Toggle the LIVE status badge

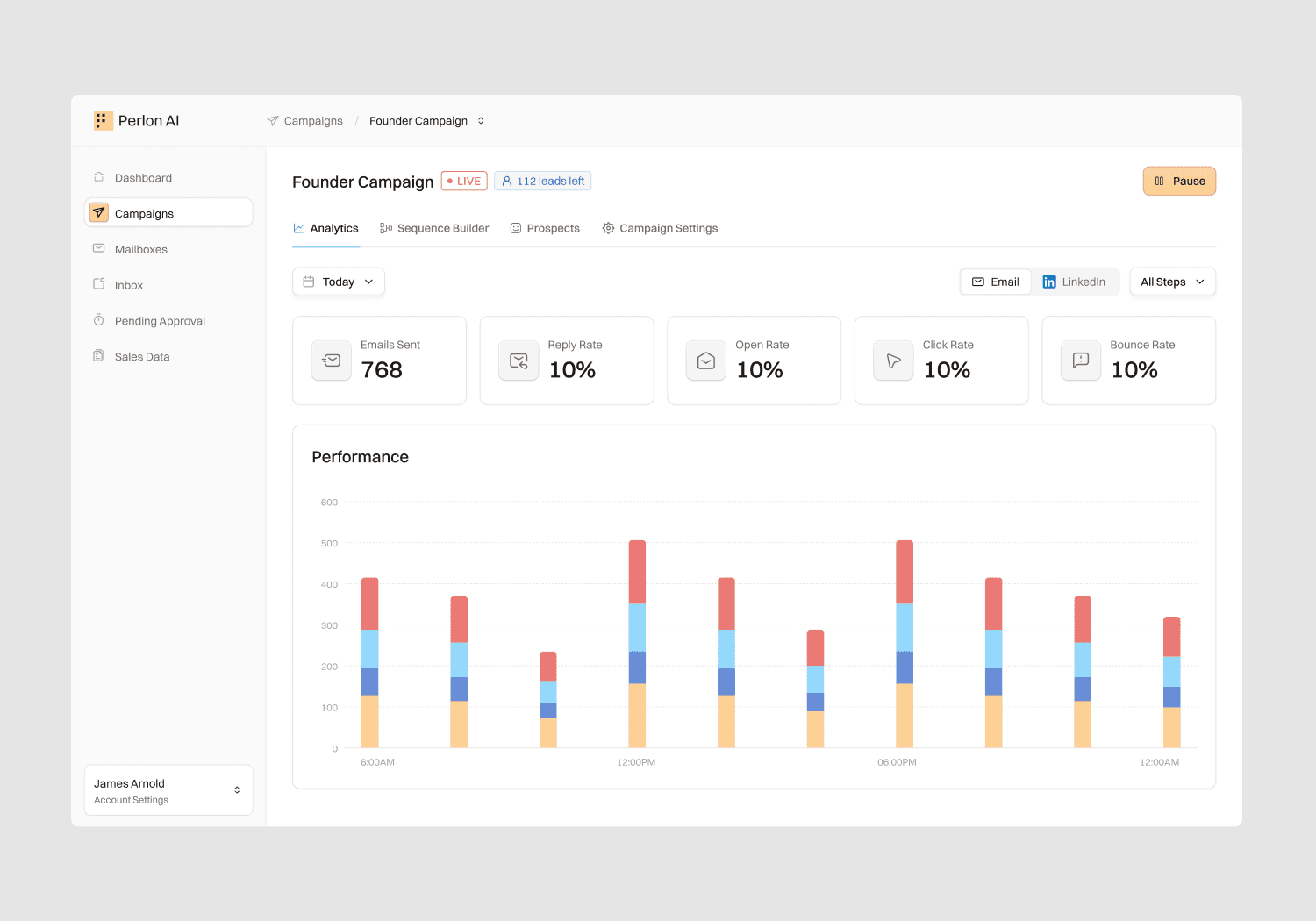pos(463,180)
